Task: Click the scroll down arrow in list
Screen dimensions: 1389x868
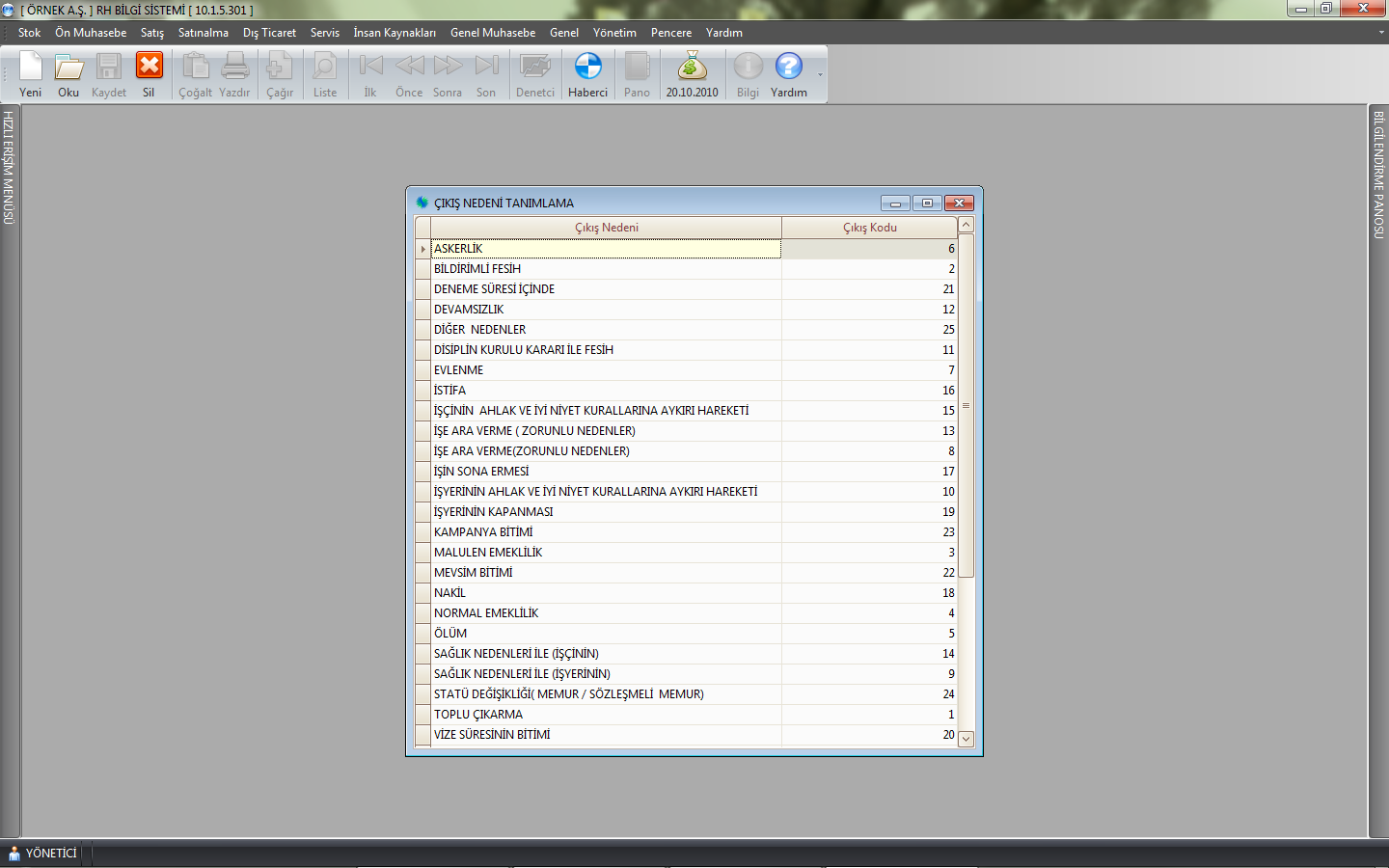Action: coord(966,739)
